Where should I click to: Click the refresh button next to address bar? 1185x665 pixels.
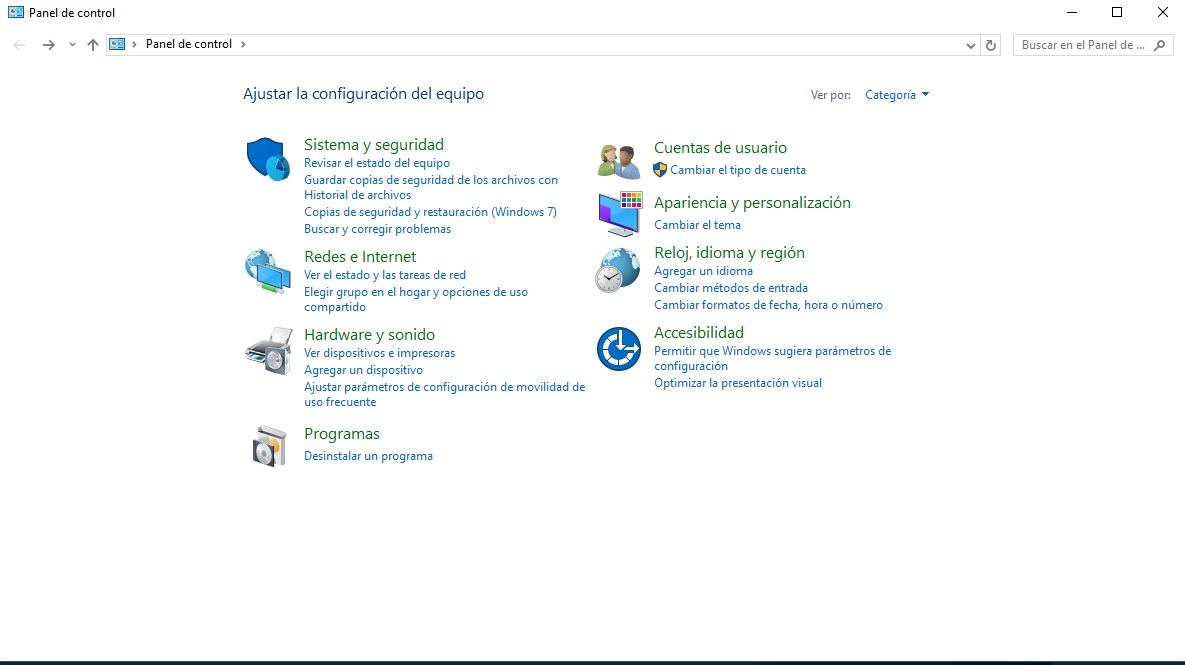tap(991, 45)
